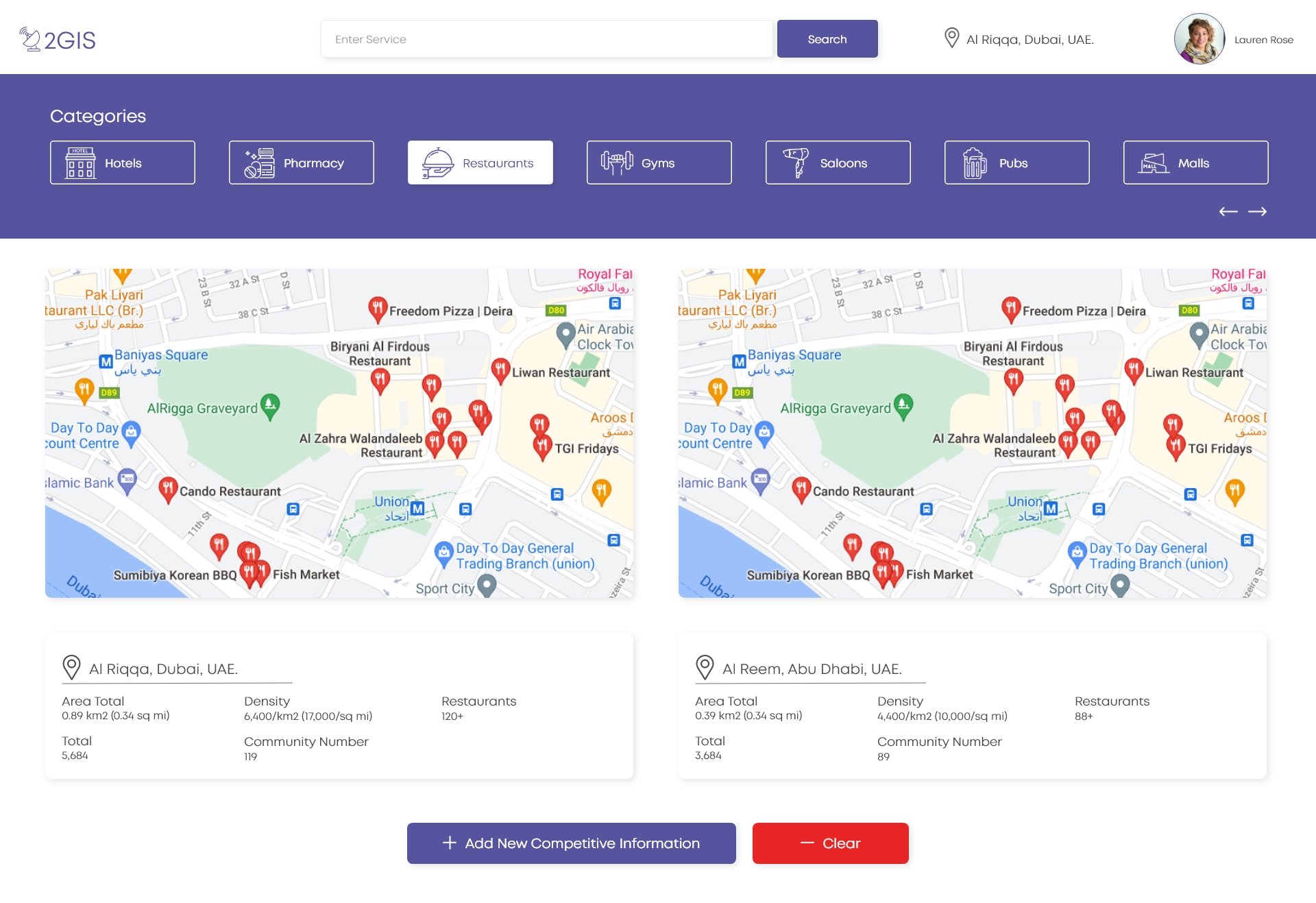Click Community Number value 89
The image size is (1316, 903).
pos(884,756)
